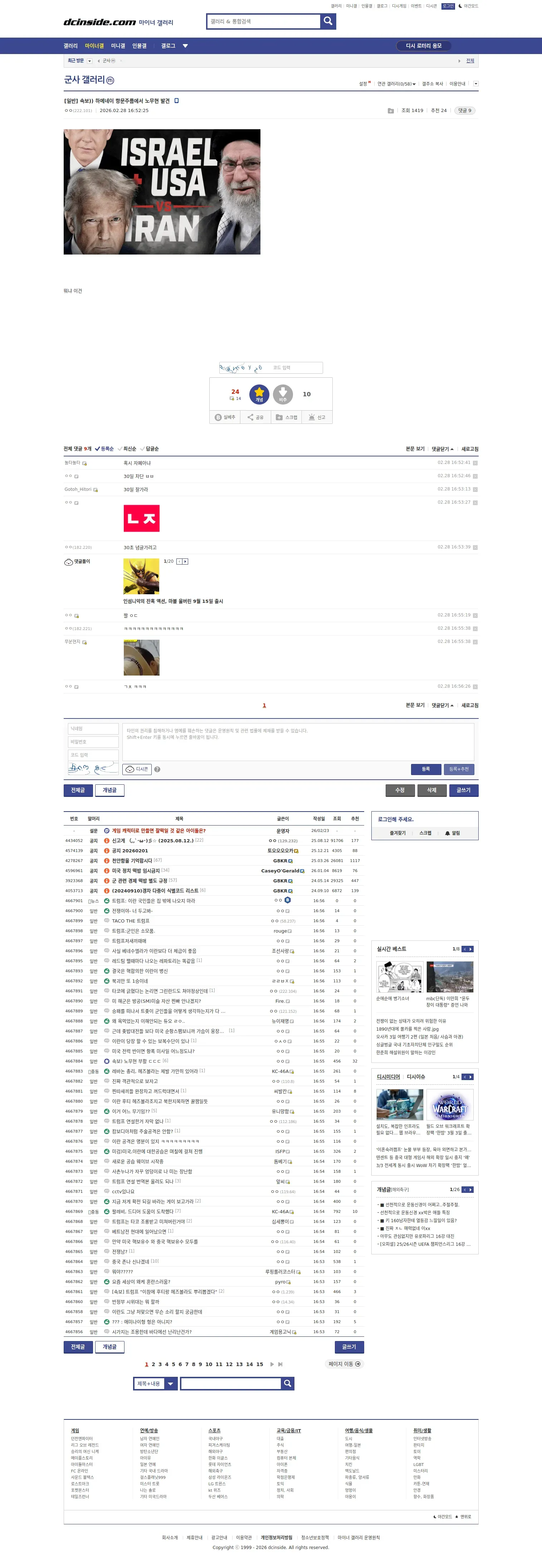This screenshot has width=542, height=1568.
Task: Share the post via 공유 icon
Action: [255, 417]
